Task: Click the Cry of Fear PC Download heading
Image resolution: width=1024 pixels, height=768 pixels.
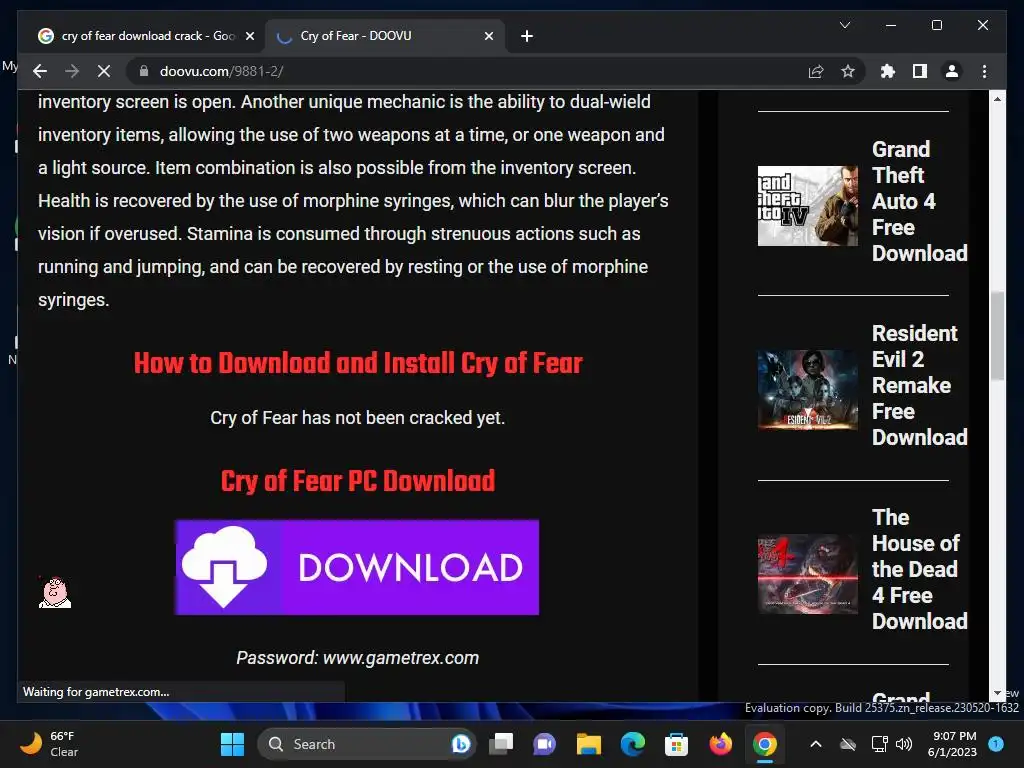Action: click(x=357, y=481)
